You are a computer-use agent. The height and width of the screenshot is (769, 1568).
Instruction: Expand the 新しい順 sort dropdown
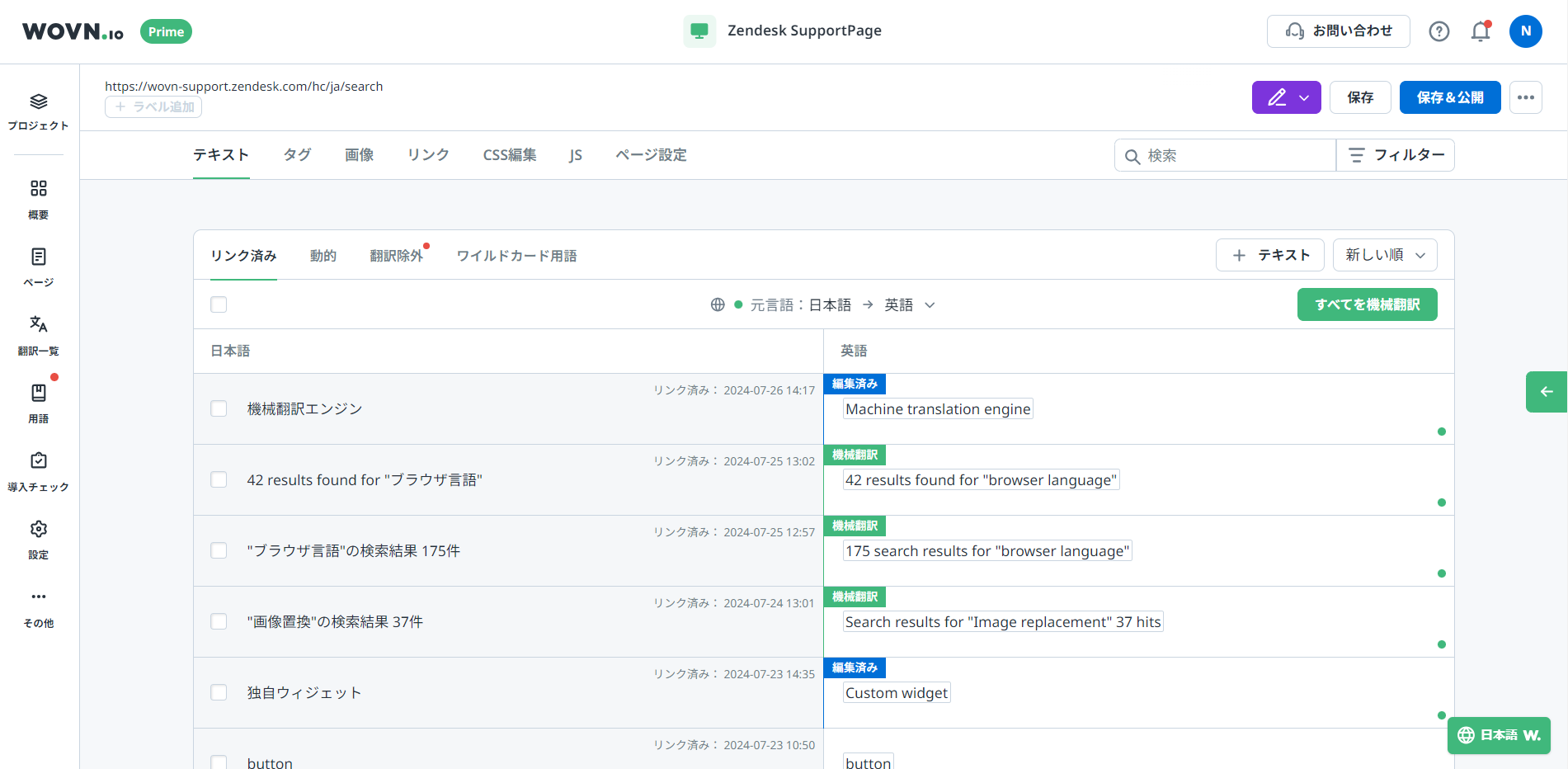click(1384, 255)
